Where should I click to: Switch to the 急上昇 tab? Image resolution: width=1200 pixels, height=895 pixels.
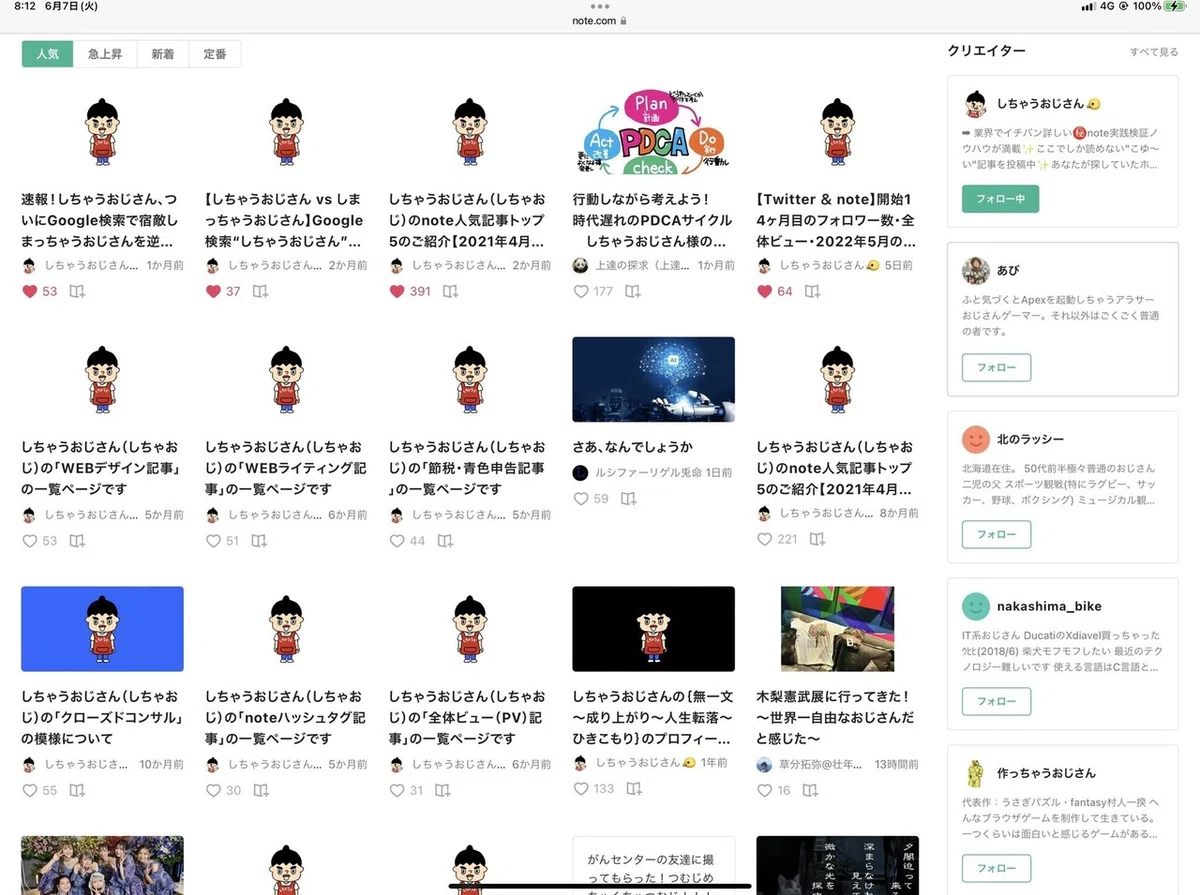[x=104, y=54]
